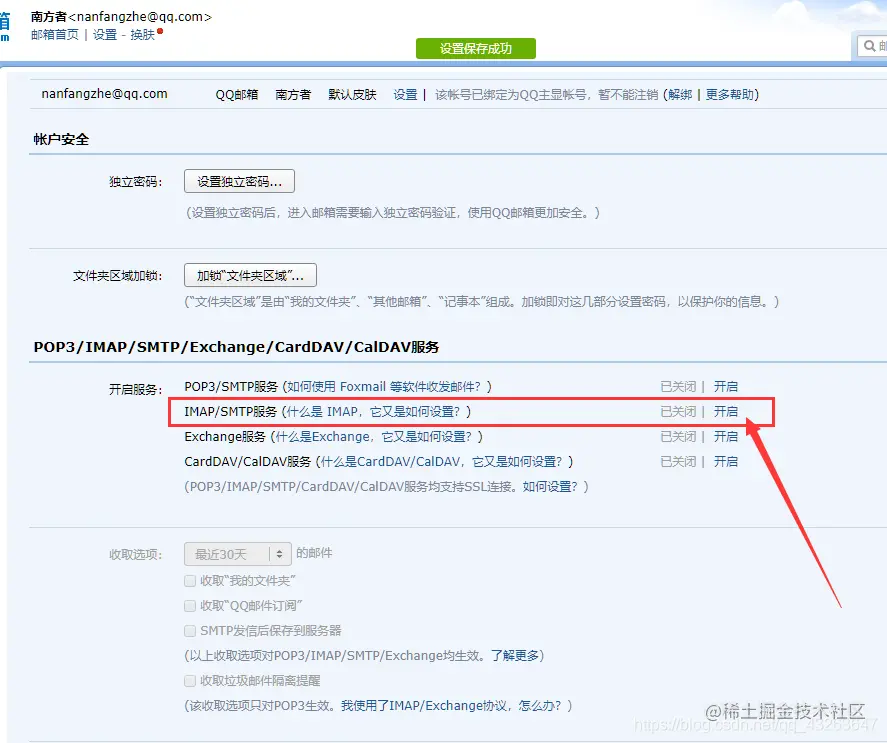The width and height of the screenshot is (887, 743).
Task: Check the 收取"我的文件夹" checkbox
Action: point(190,580)
